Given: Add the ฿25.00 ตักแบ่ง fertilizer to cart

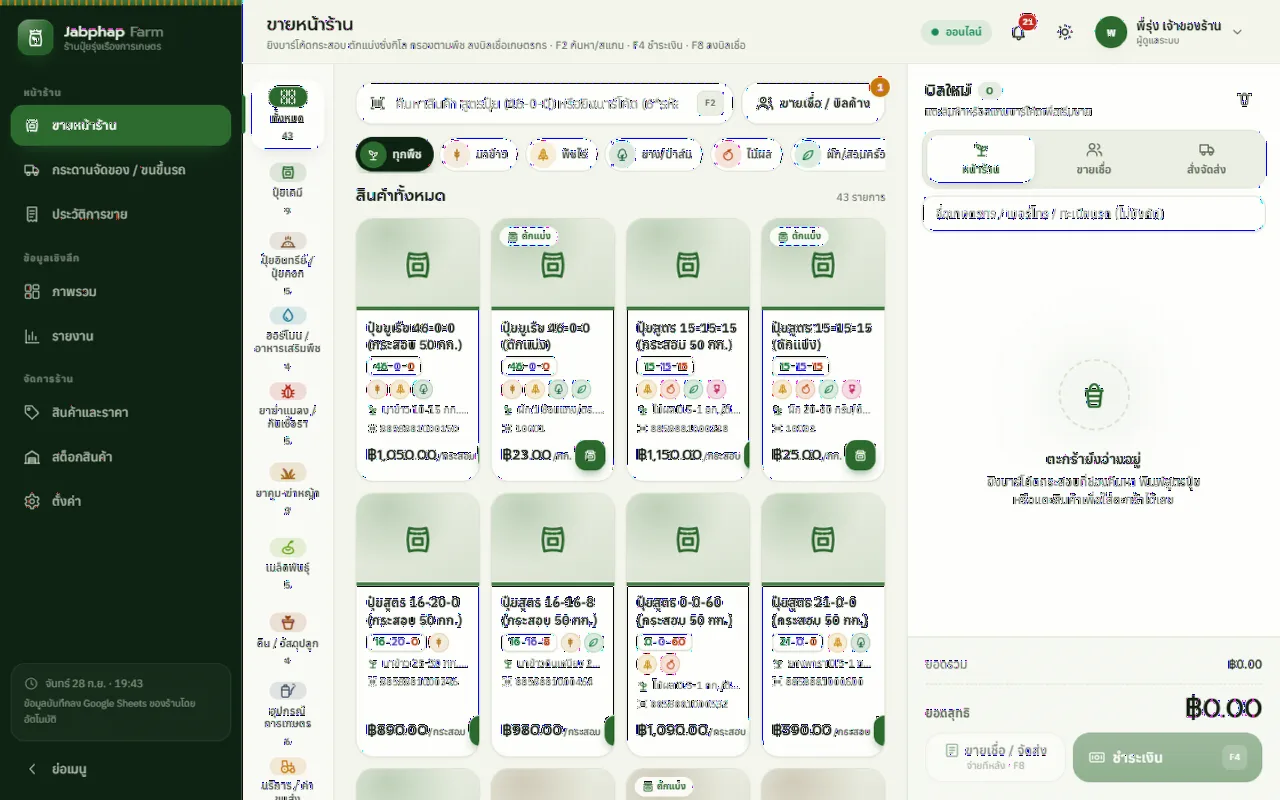Looking at the screenshot, I should (x=860, y=455).
